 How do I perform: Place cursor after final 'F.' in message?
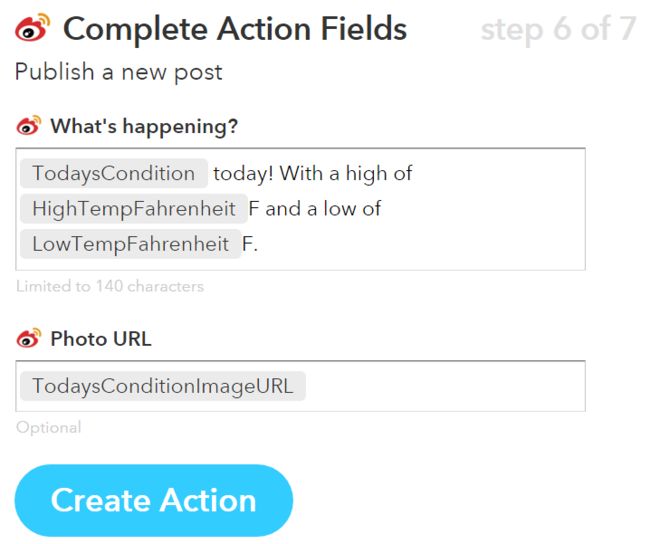(259, 244)
